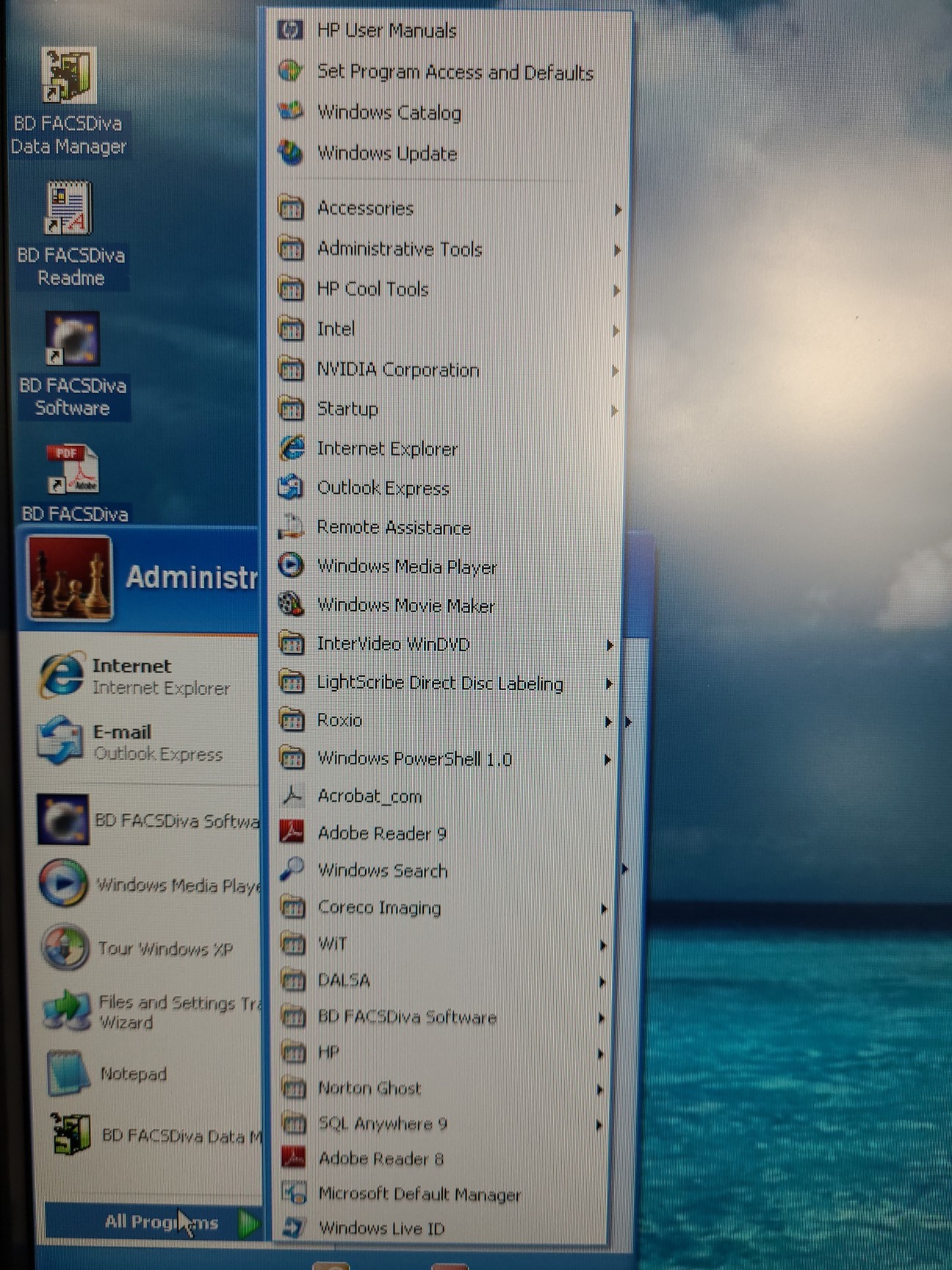This screenshot has width=952, height=1270.
Task: Expand the Norton Ghost submenu arrow
Action: pyautogui.click(x=600, y=1090)
